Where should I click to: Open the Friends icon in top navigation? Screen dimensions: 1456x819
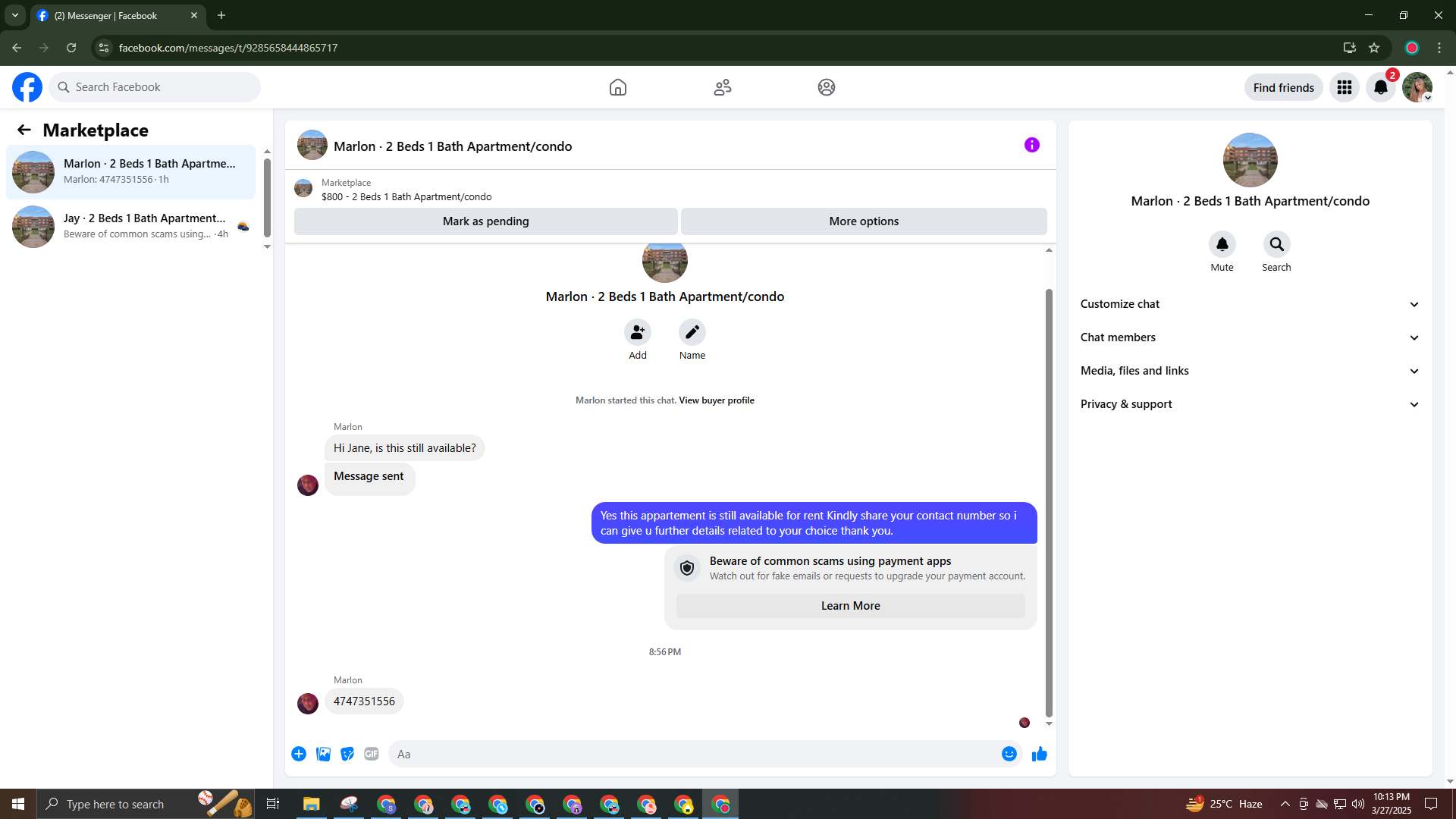(x=723, y=87)
